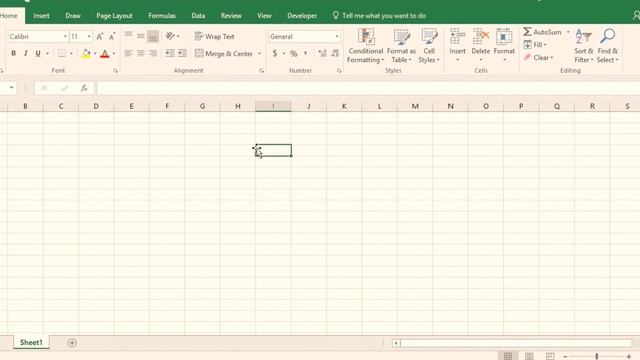Decrease Indent icon
Screen dimensions: 640x360
pyautogui.click(x=170, y=53)
